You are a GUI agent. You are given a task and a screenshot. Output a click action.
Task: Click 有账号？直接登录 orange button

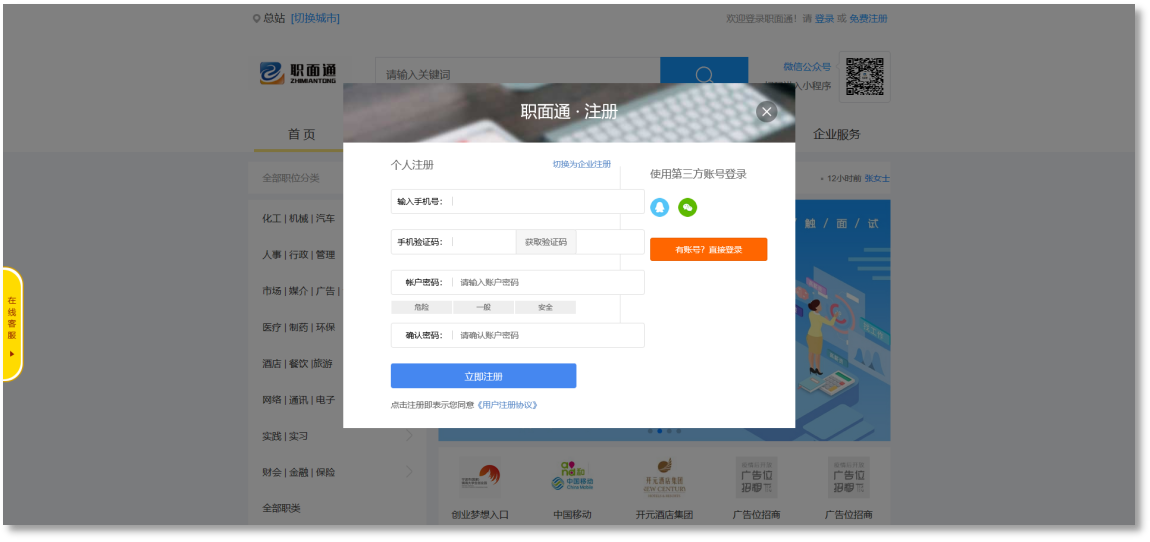(x=708, y=249)
